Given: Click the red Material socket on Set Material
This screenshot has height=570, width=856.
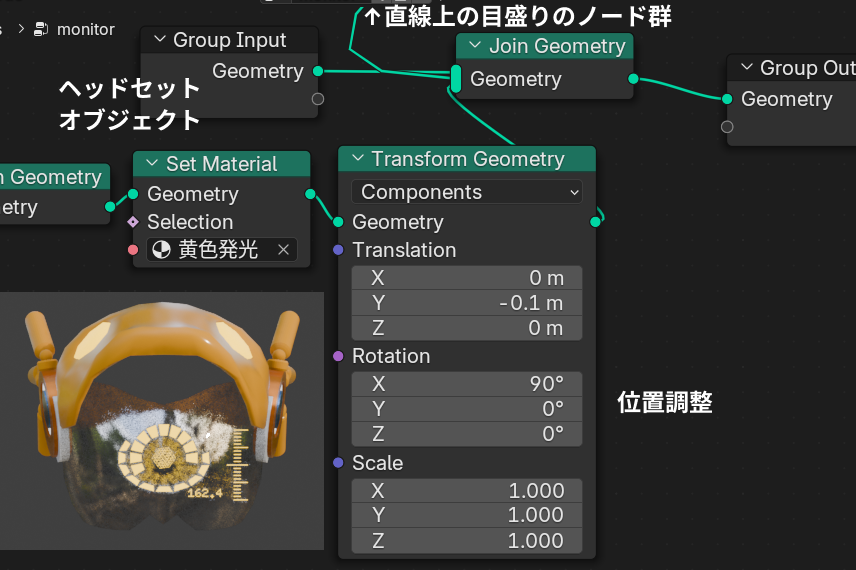Looking at the screenshot, I should point(133,250).
